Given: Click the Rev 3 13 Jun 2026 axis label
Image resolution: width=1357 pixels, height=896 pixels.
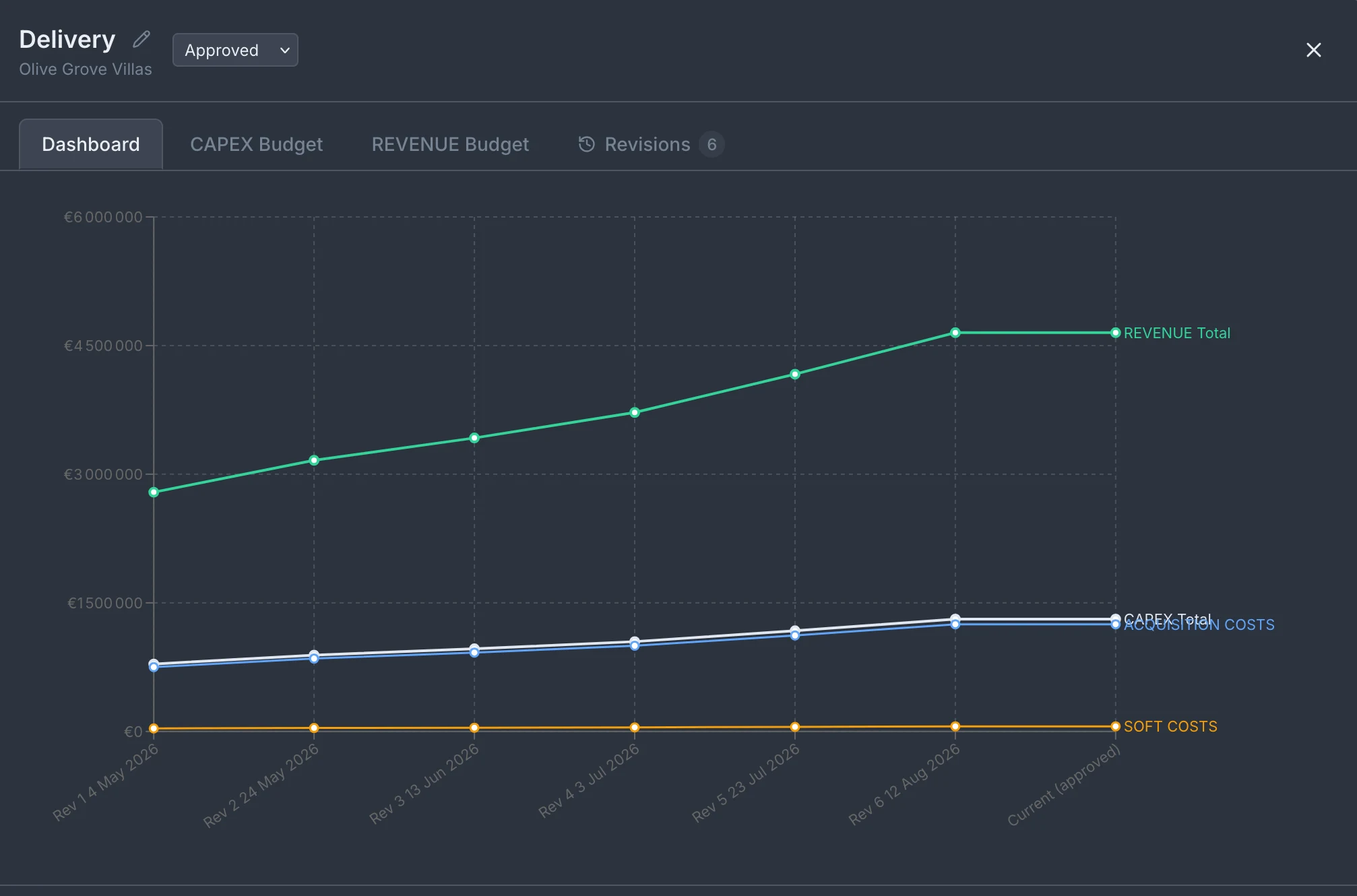Looking at the screenshot, I should pos(424,783).
